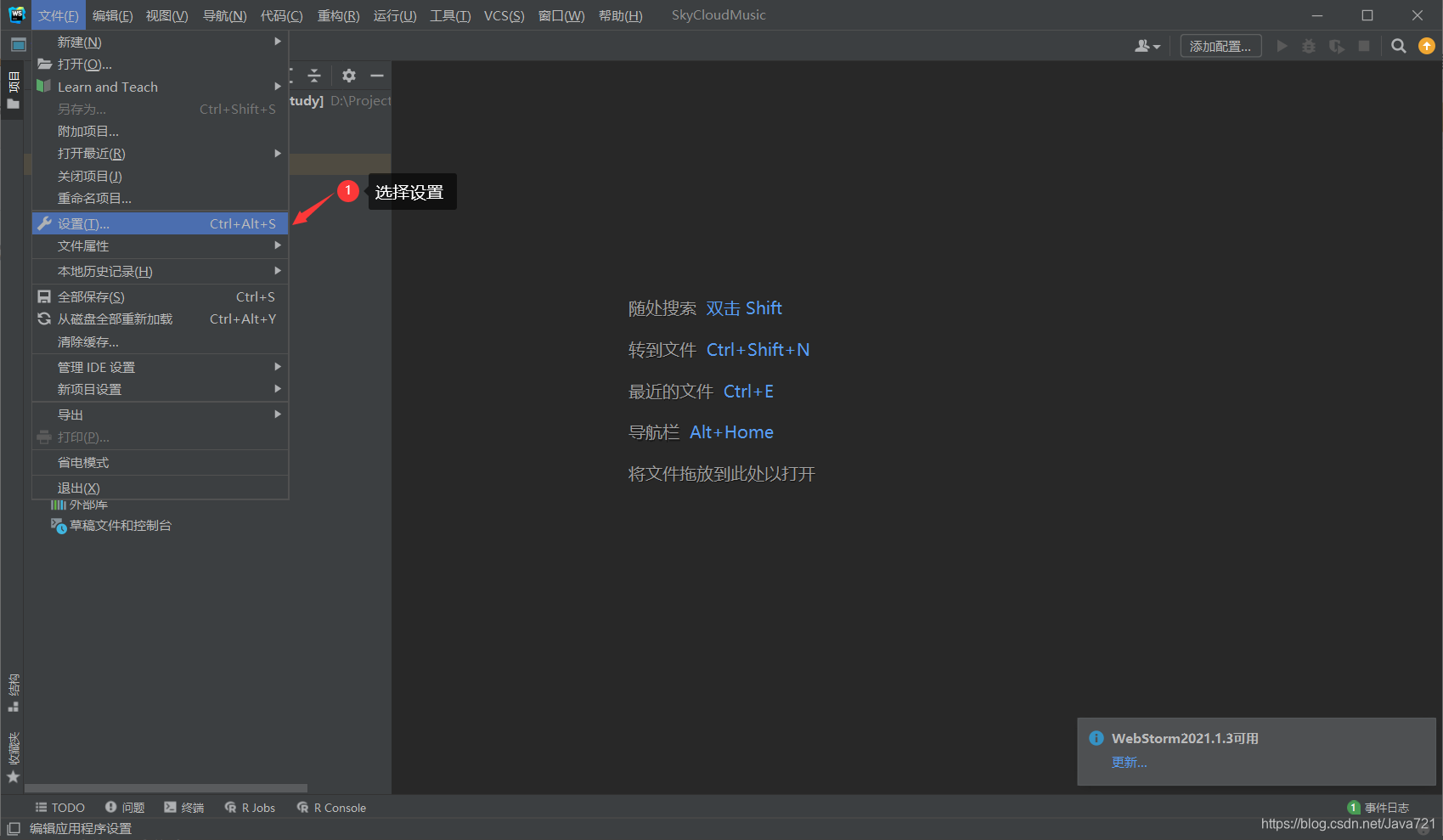The height and width of the screenshot is (840, 1443).
Task: Click the Run arrow icon in toolbar
Action: [1282, 47]
